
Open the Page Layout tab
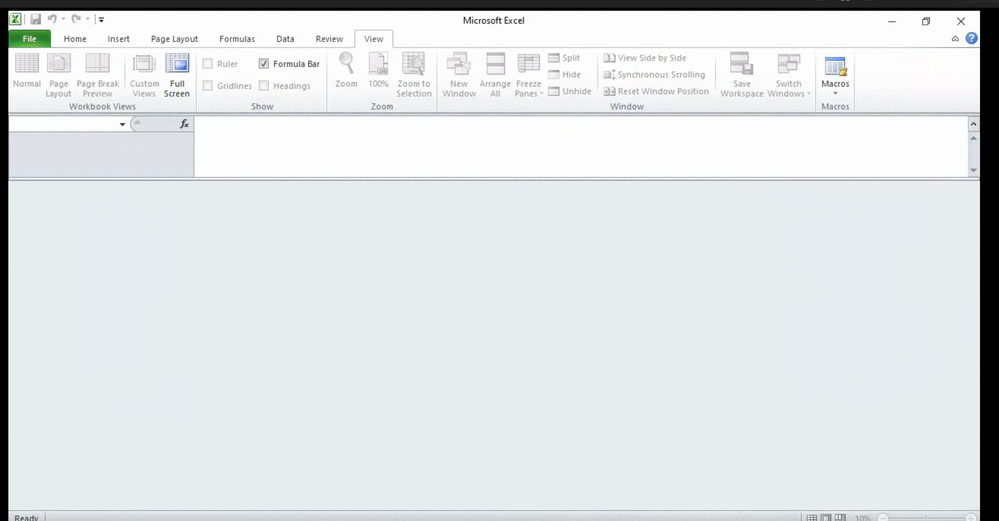point(174,39)
